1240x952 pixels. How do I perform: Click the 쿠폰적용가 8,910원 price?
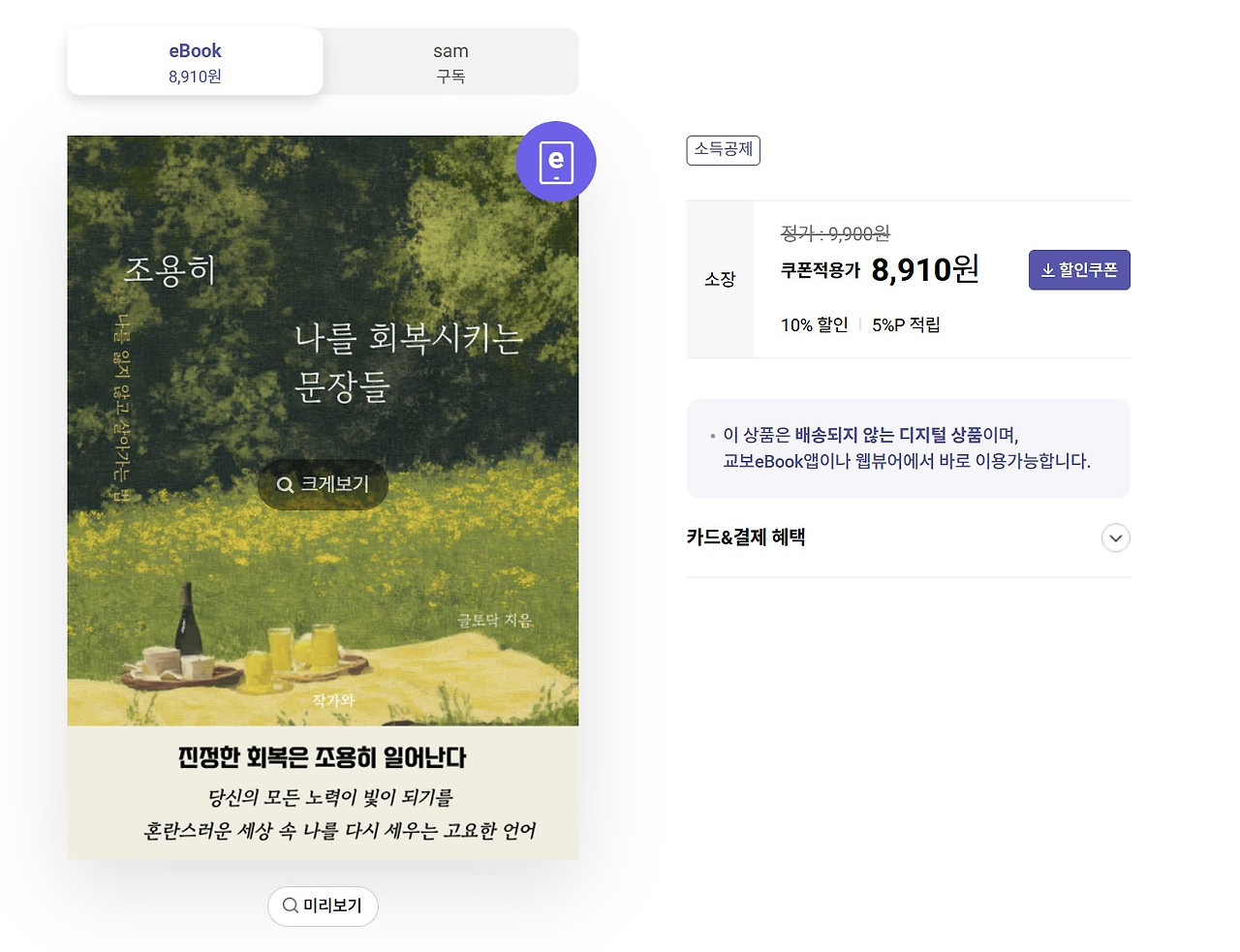880,269
